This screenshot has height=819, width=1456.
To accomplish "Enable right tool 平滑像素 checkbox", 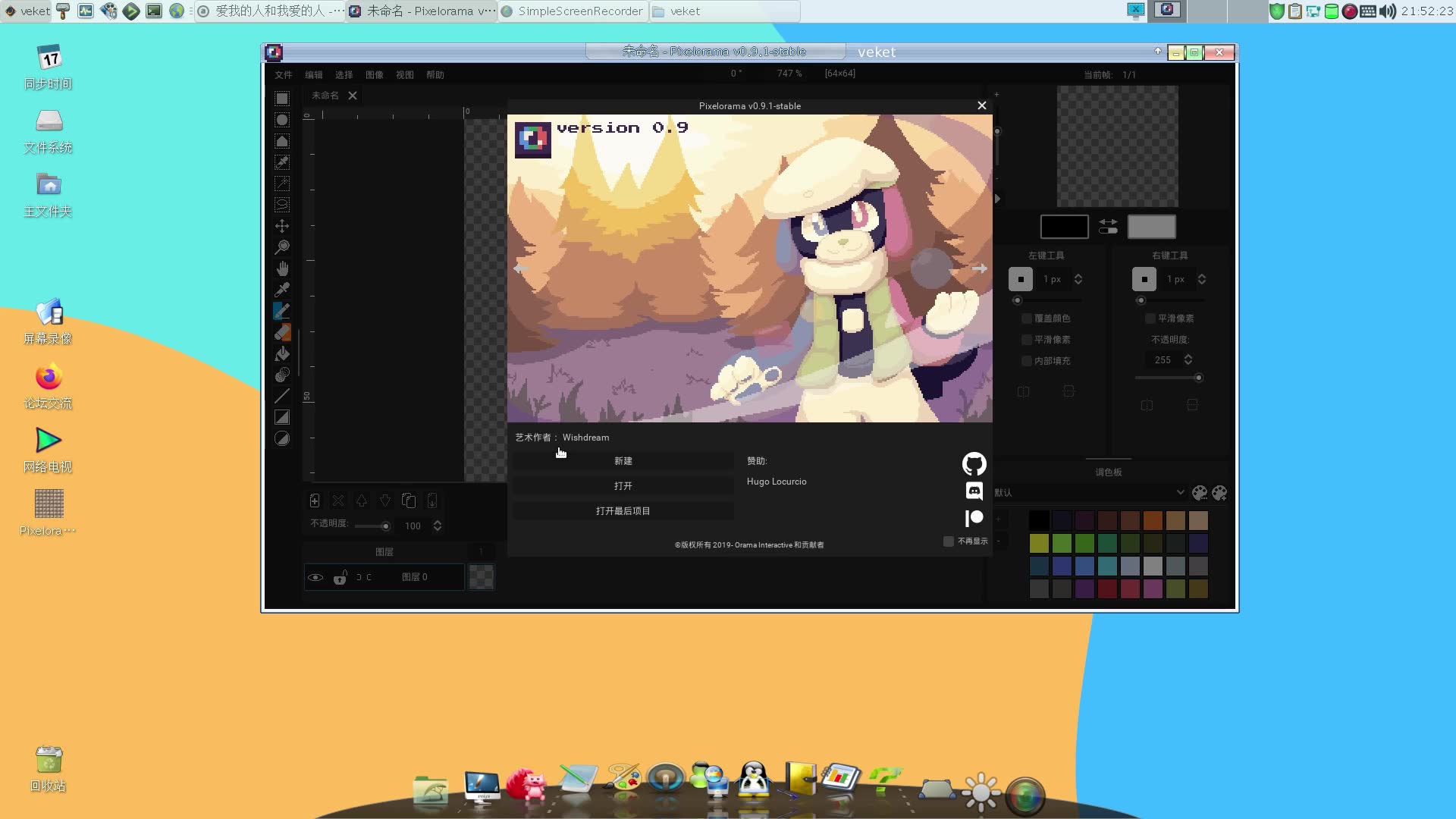I will point(1150,318).
